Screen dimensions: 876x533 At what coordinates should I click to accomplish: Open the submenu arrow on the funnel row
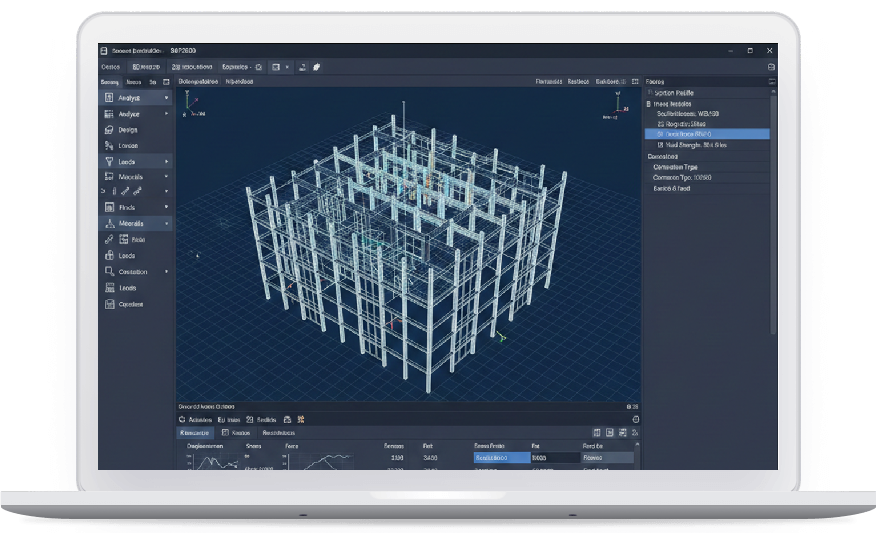(166, 161)
